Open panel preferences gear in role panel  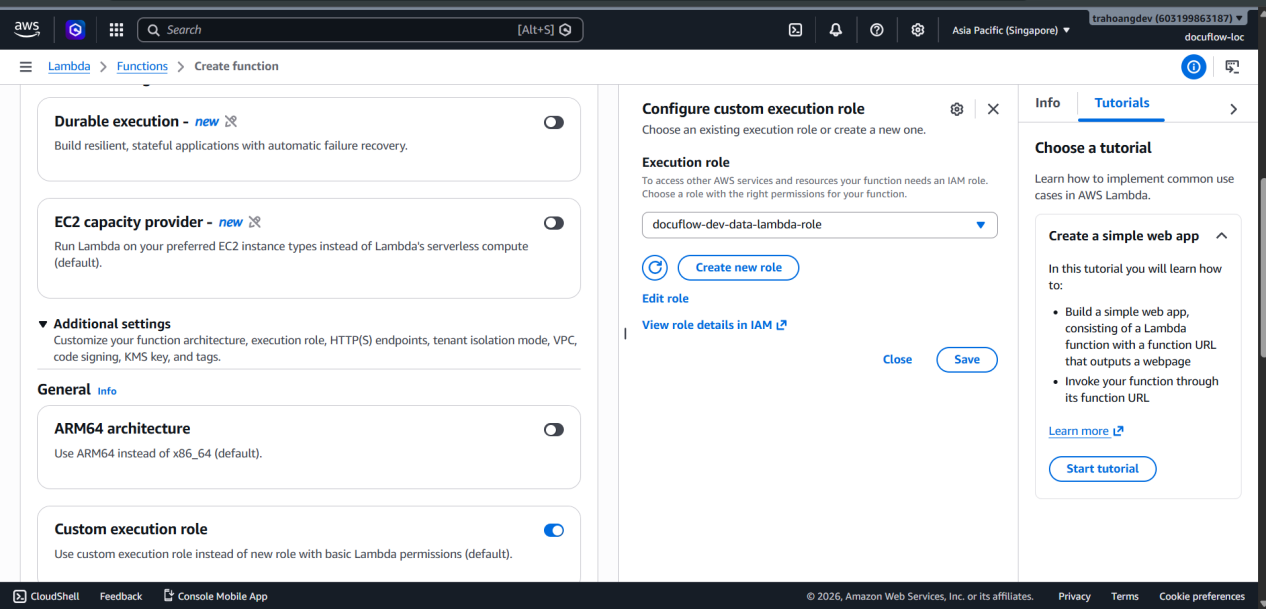pyautogui.click(x=957, y=109)
